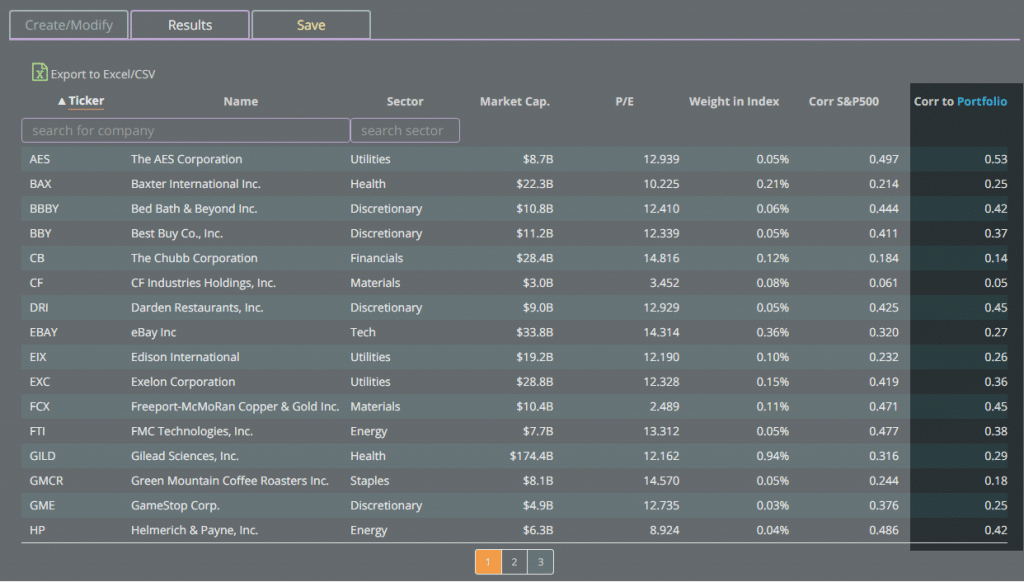The height and width of the screenshot is (582, 1024).
Task: Click Exelon Corporation name
Action: [x=183, y=381]
